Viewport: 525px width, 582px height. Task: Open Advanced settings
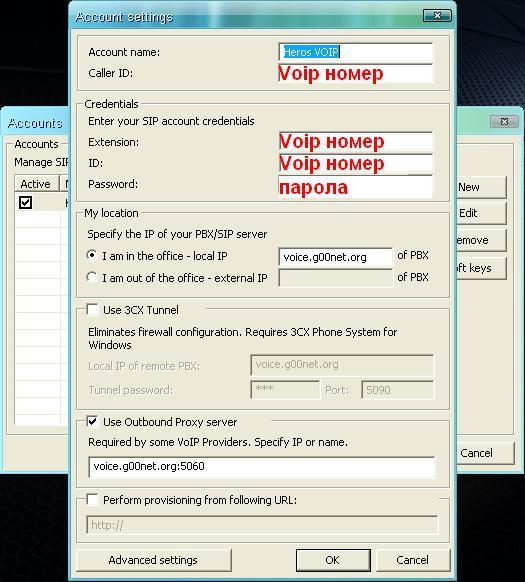(x=153, y=560)
